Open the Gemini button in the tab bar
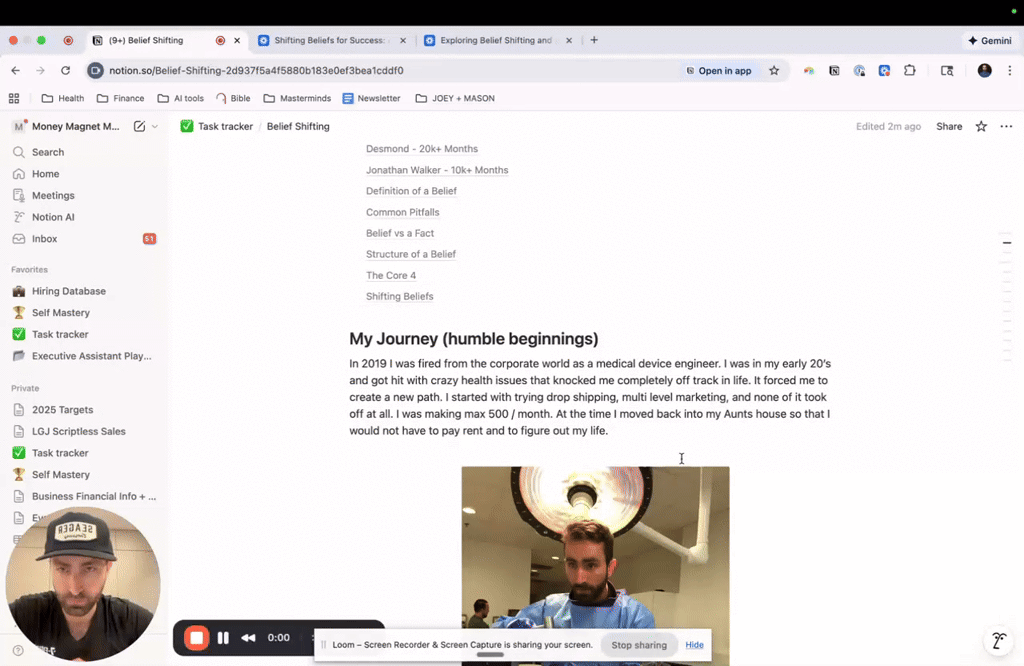This screenshot has height=666, width=1024. (990, 40)
